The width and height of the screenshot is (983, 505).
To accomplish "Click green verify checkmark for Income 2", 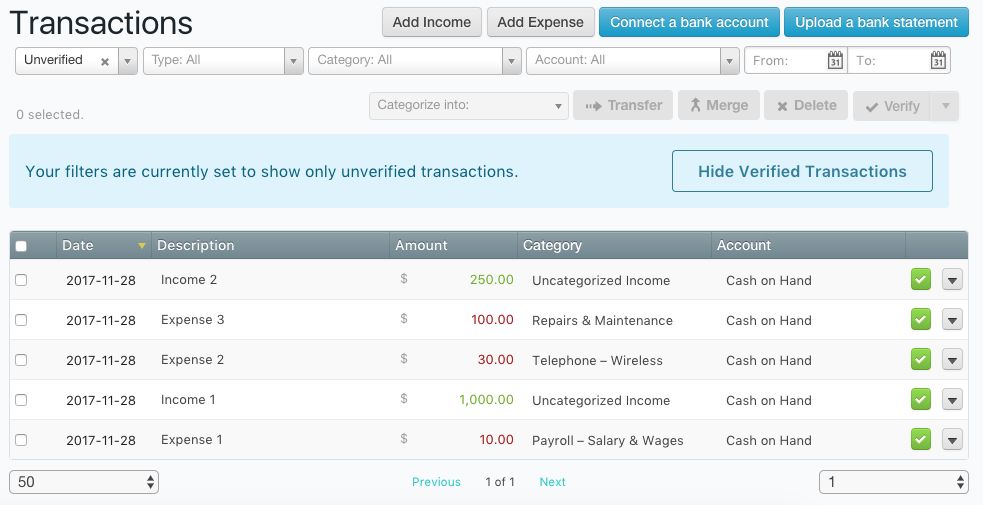I will pos(921,280).
